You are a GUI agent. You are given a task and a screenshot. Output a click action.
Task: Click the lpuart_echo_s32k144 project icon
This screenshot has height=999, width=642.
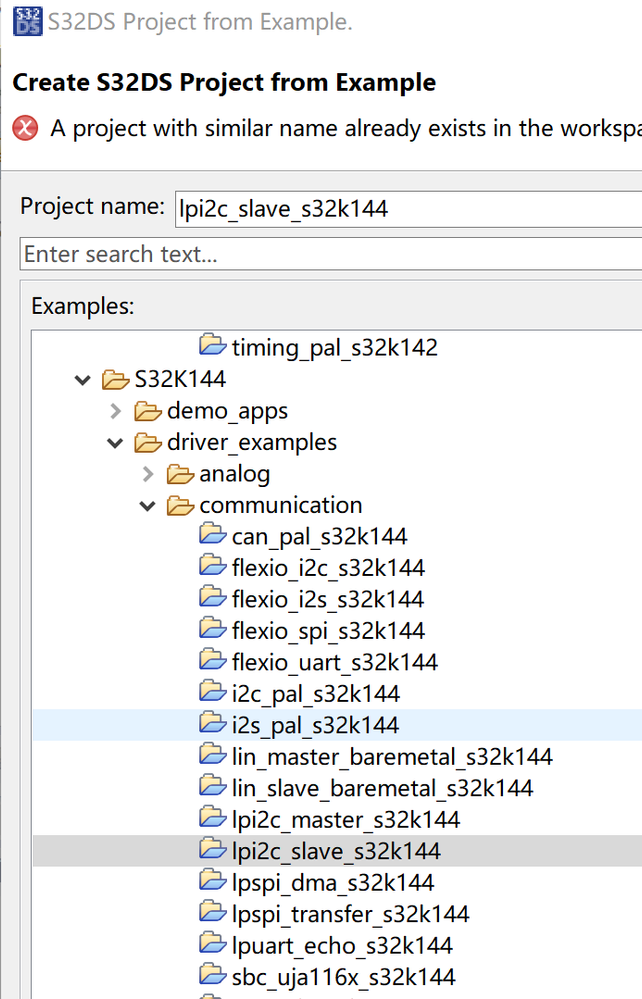coord(213,943)
